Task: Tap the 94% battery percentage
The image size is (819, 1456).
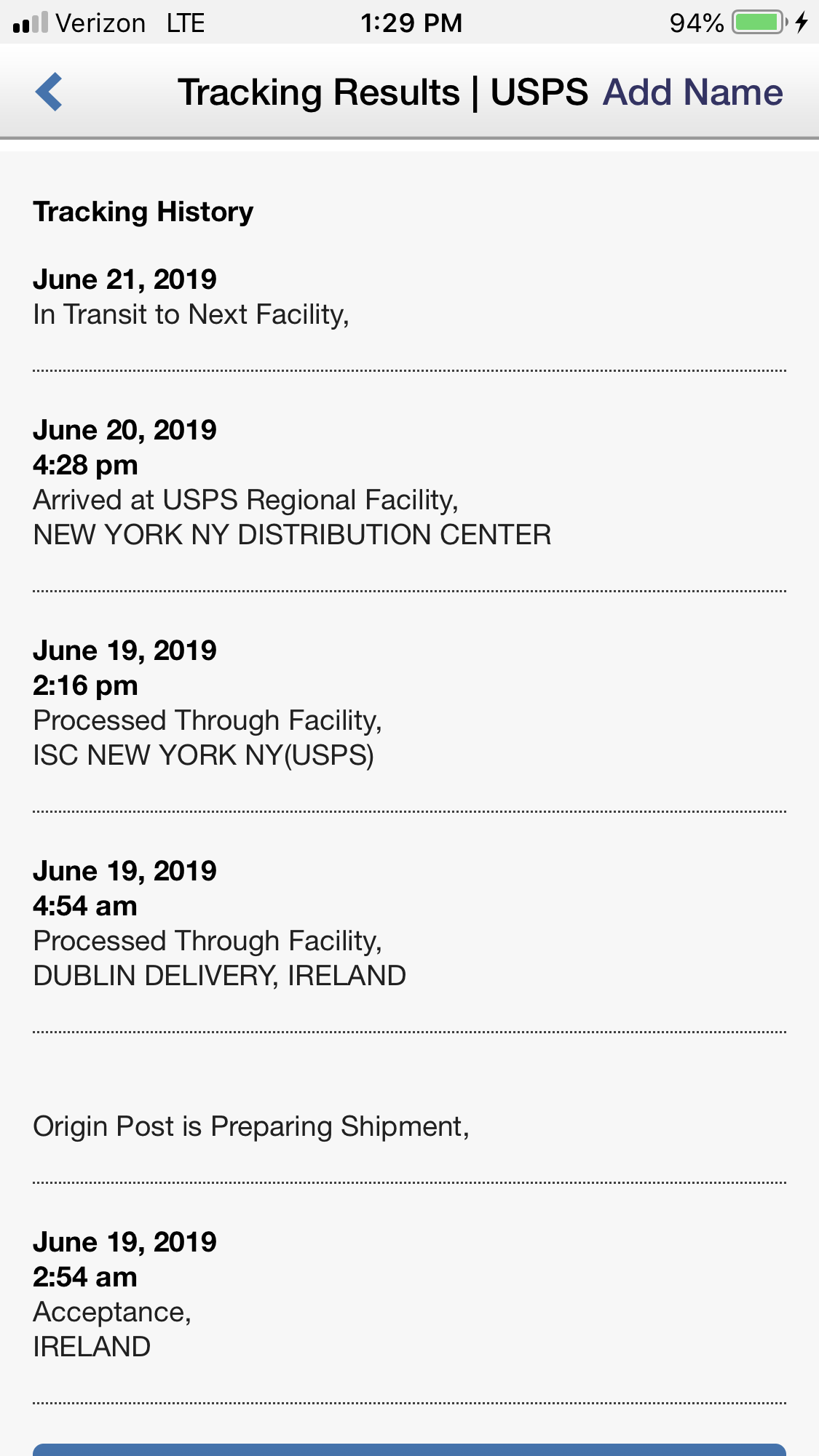Action: coord(697,23)
